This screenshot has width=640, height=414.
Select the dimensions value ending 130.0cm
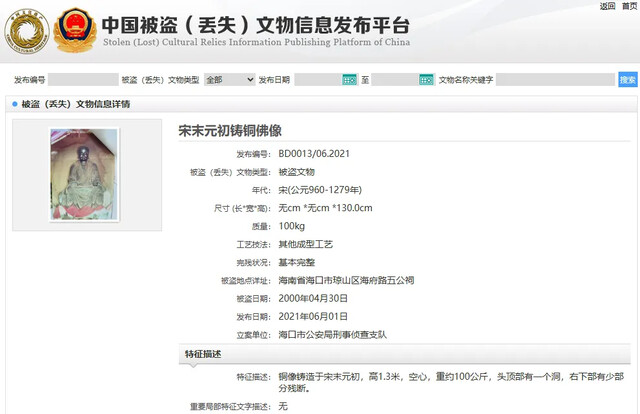325,208
